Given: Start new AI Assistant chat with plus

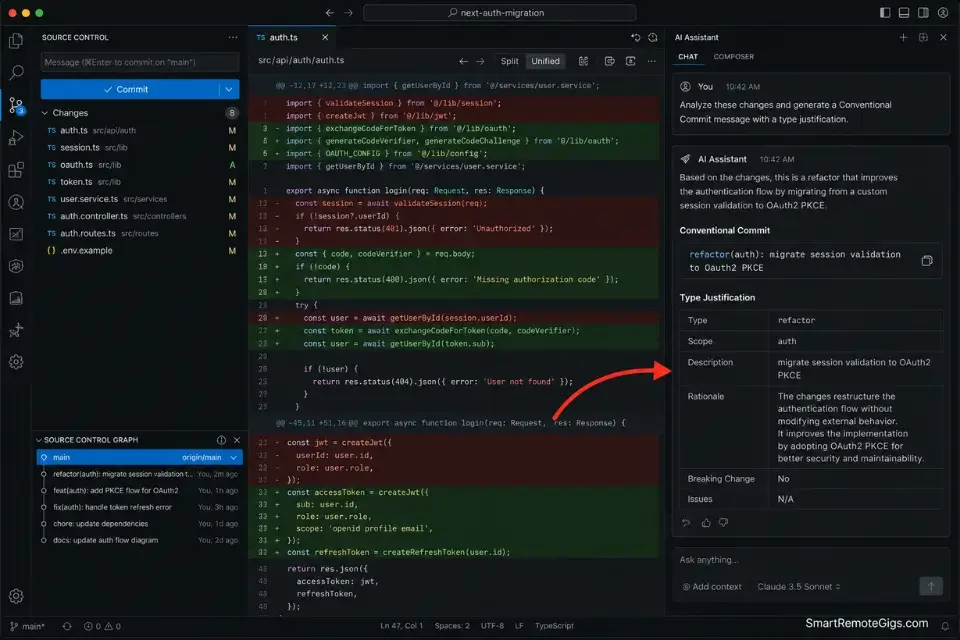Looking at the screenshot, I should click(903, 37).
